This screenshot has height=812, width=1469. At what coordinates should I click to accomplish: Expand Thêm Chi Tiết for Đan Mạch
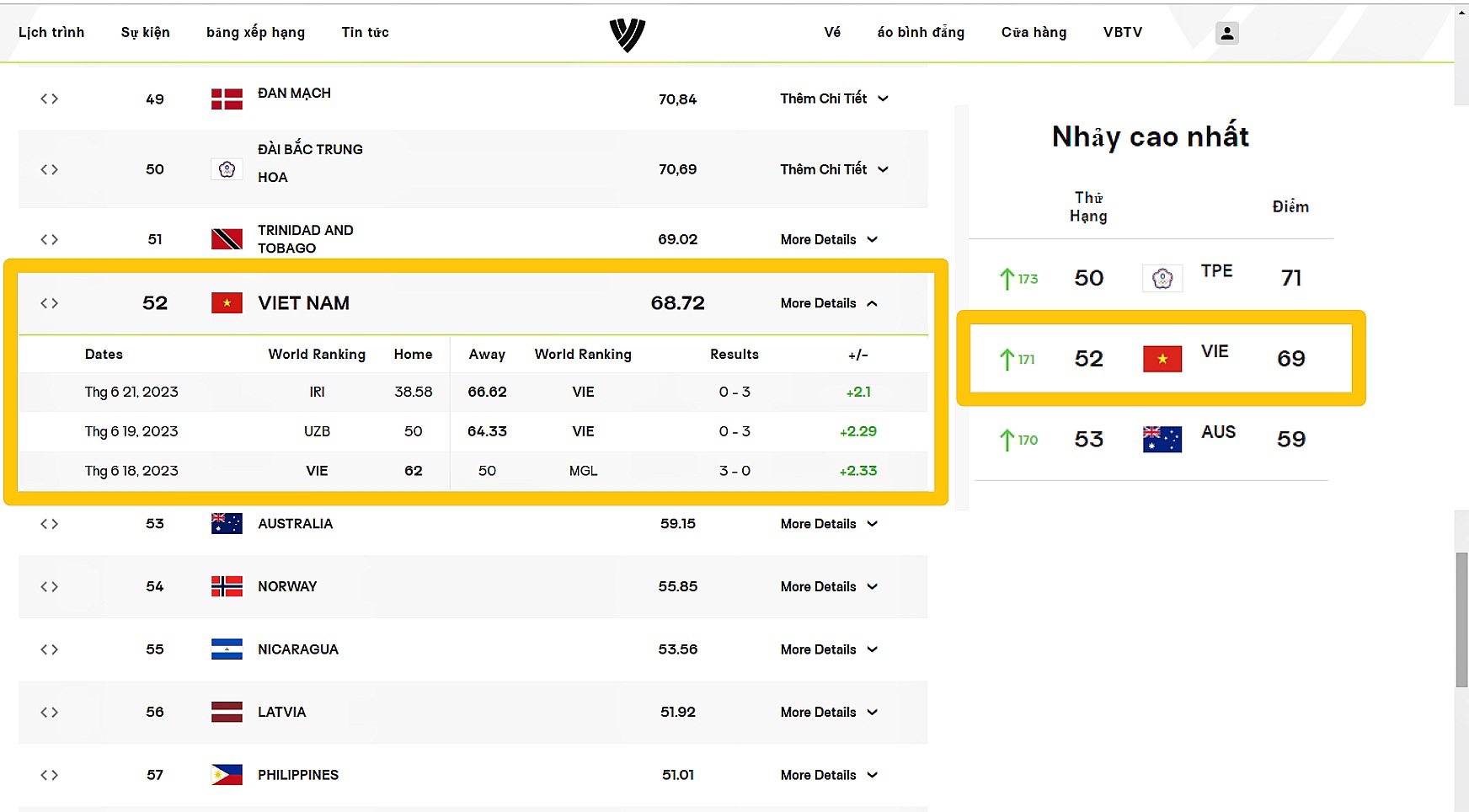point(834,99)
